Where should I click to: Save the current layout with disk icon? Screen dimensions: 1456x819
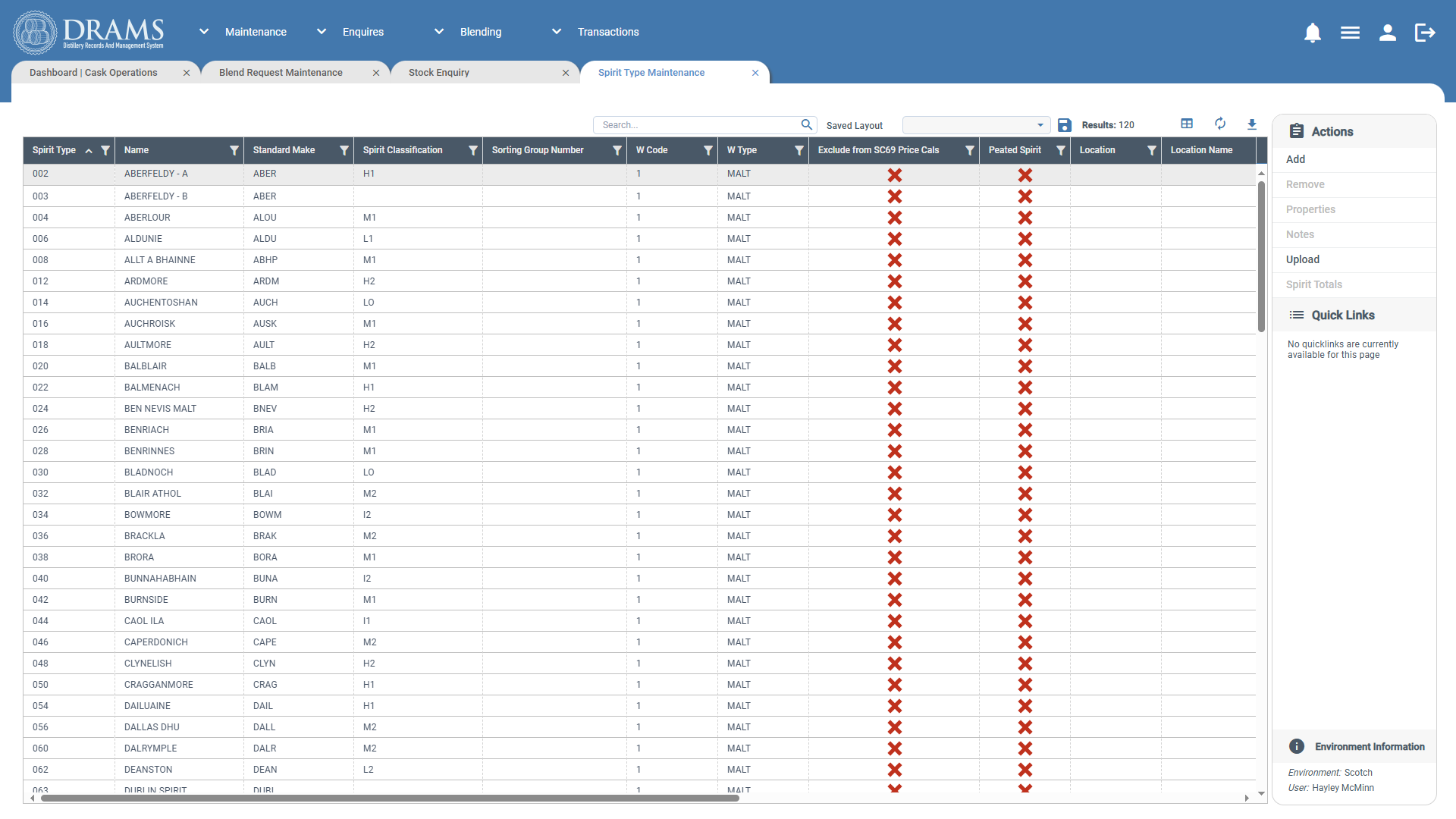coord(1065,125)
